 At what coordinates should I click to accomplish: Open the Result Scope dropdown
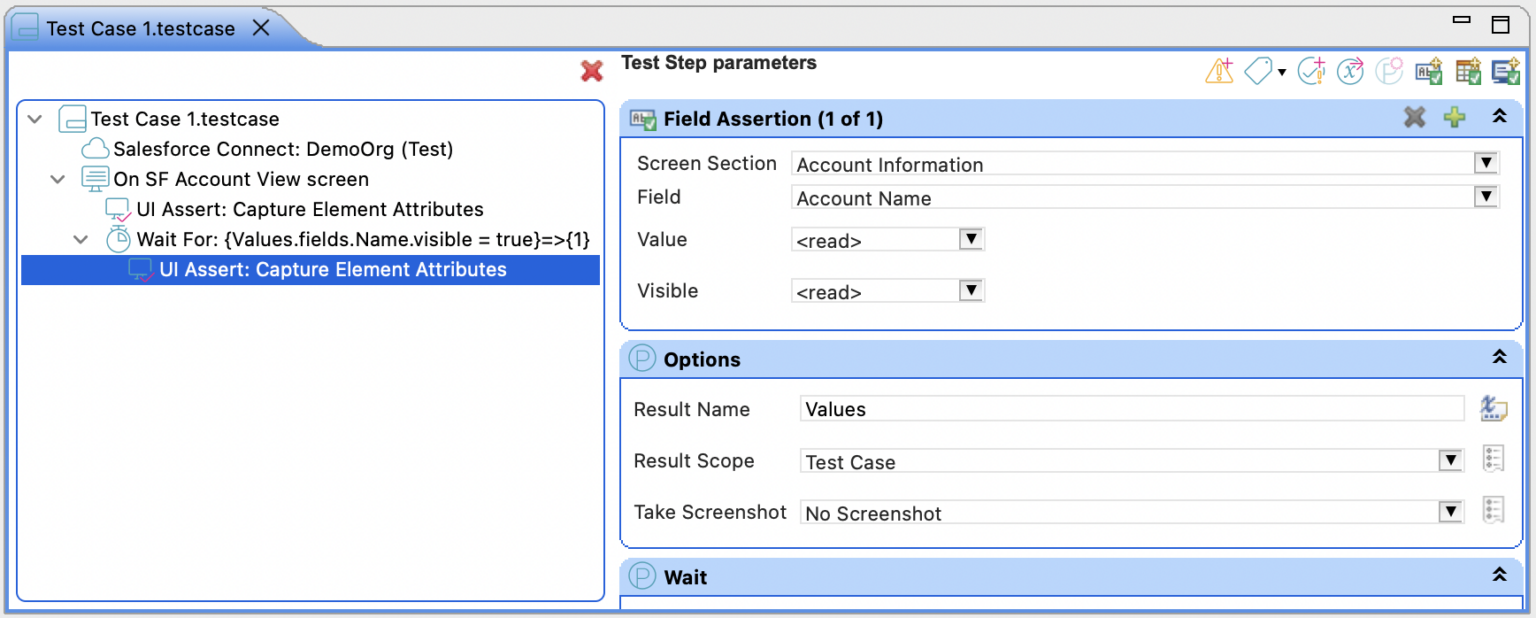click(1451, 460)
